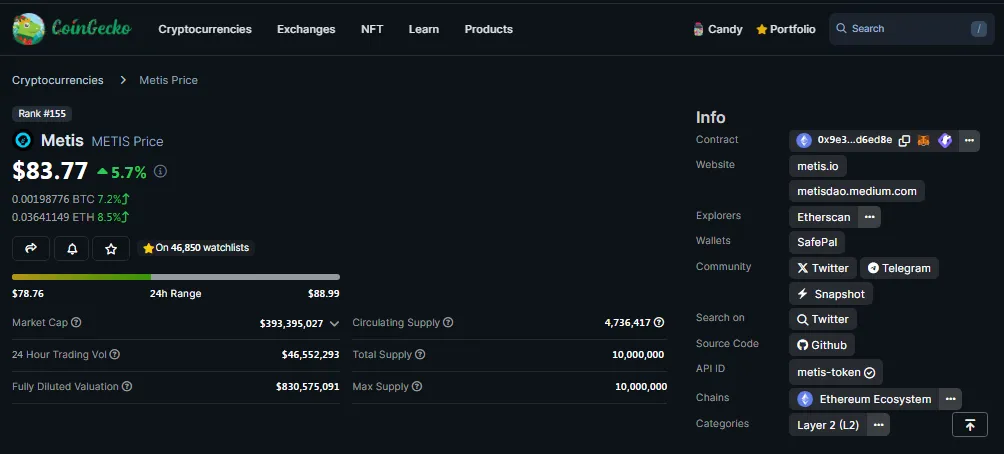Expand more Explorers options

tap(870, 217)
